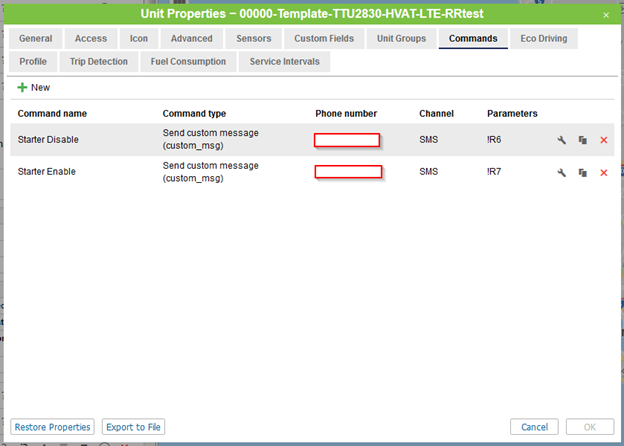Edit Starter Enable with wrench icon
The width and height of the screenshot is (624, 446).
562,173
